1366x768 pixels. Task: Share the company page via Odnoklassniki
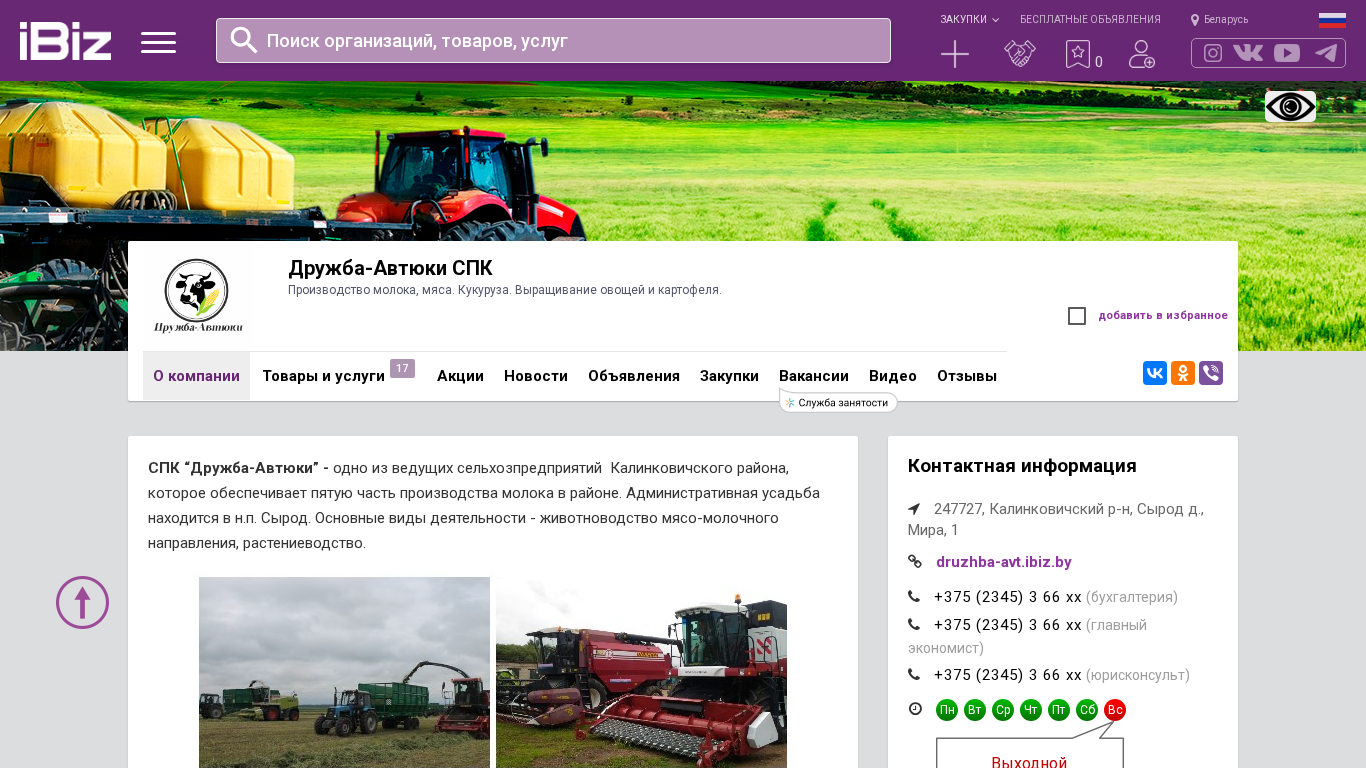tap(1183, 373)
